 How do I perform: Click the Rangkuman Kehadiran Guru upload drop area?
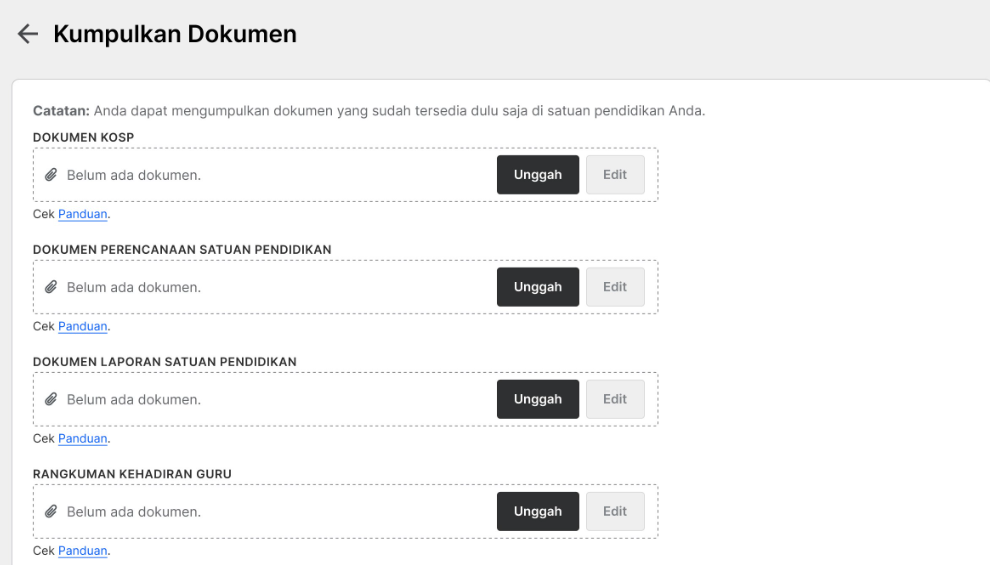pyautogui.click(x=345, y=511)
